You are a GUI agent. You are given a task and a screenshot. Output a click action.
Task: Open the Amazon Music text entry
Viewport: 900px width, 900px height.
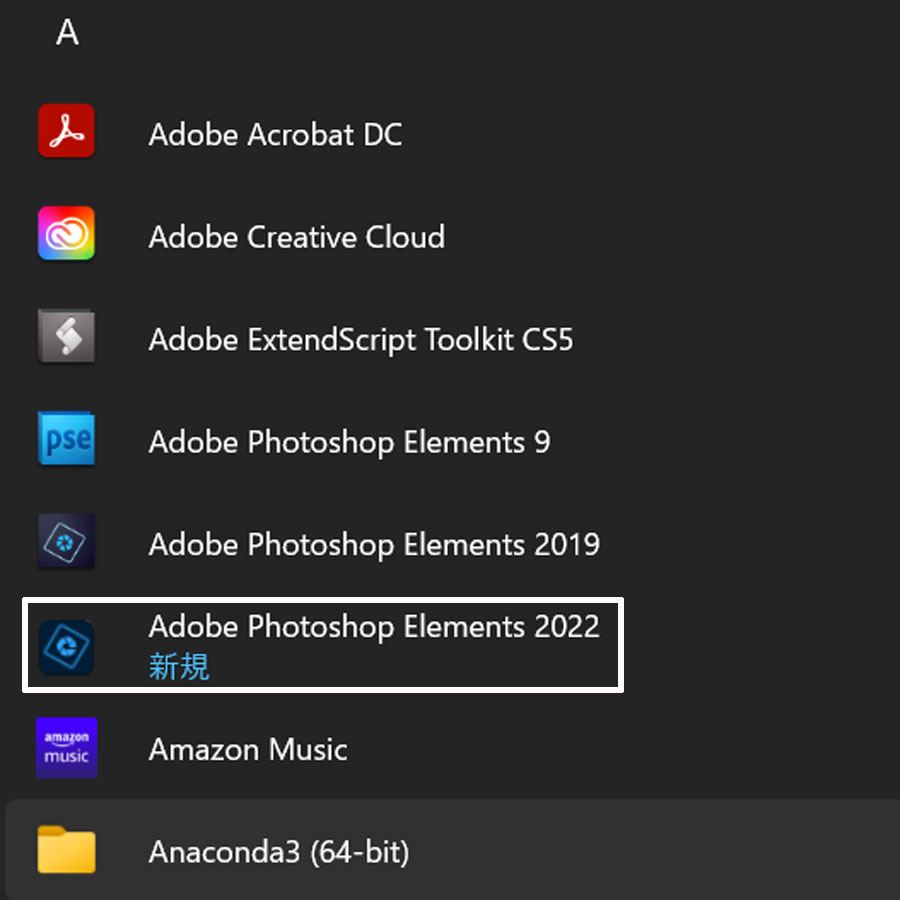(x=248, y=750)
